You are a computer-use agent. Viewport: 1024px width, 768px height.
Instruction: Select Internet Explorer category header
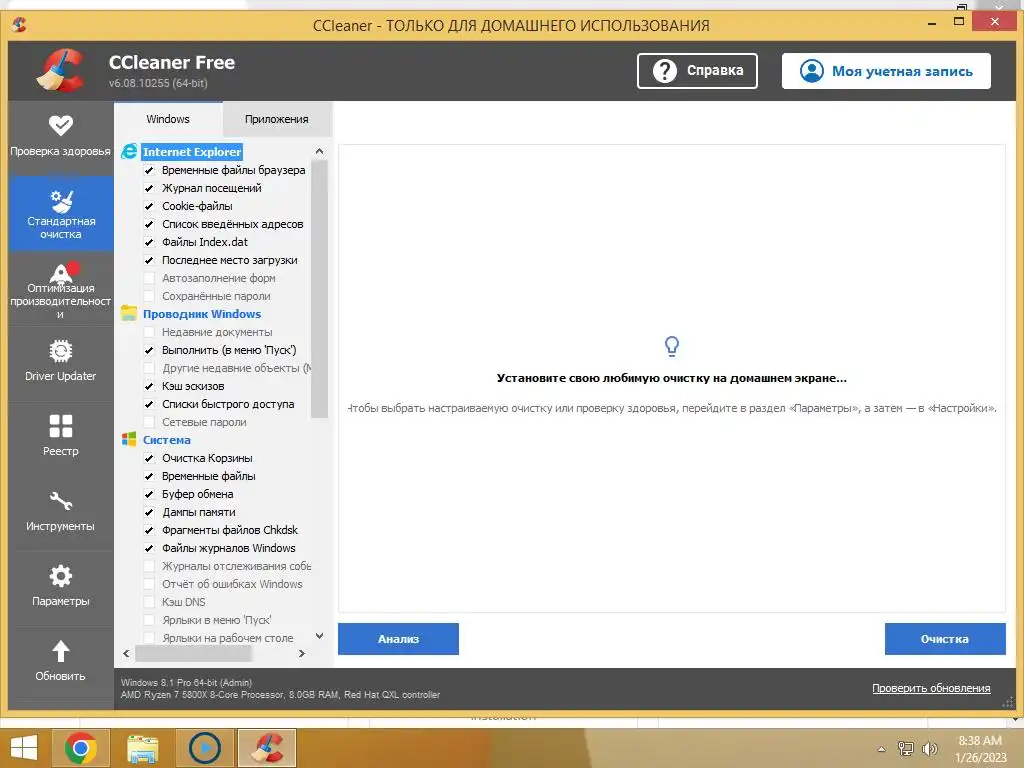[192, 152]
